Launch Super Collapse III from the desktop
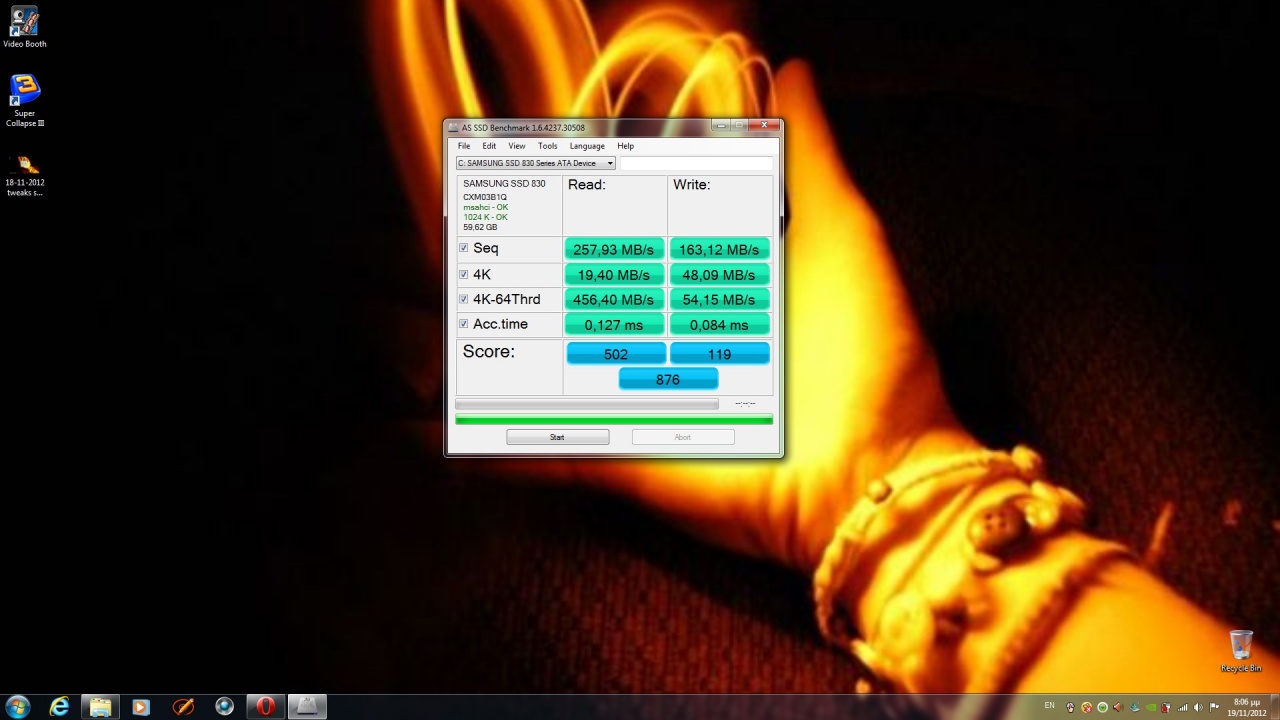The width and height of the screenshot is (1280, 720). 25,100
